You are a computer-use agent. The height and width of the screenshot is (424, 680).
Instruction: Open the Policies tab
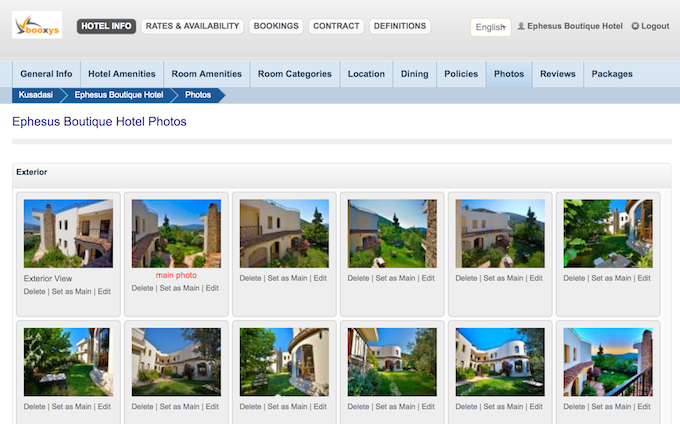click(461, 74)
